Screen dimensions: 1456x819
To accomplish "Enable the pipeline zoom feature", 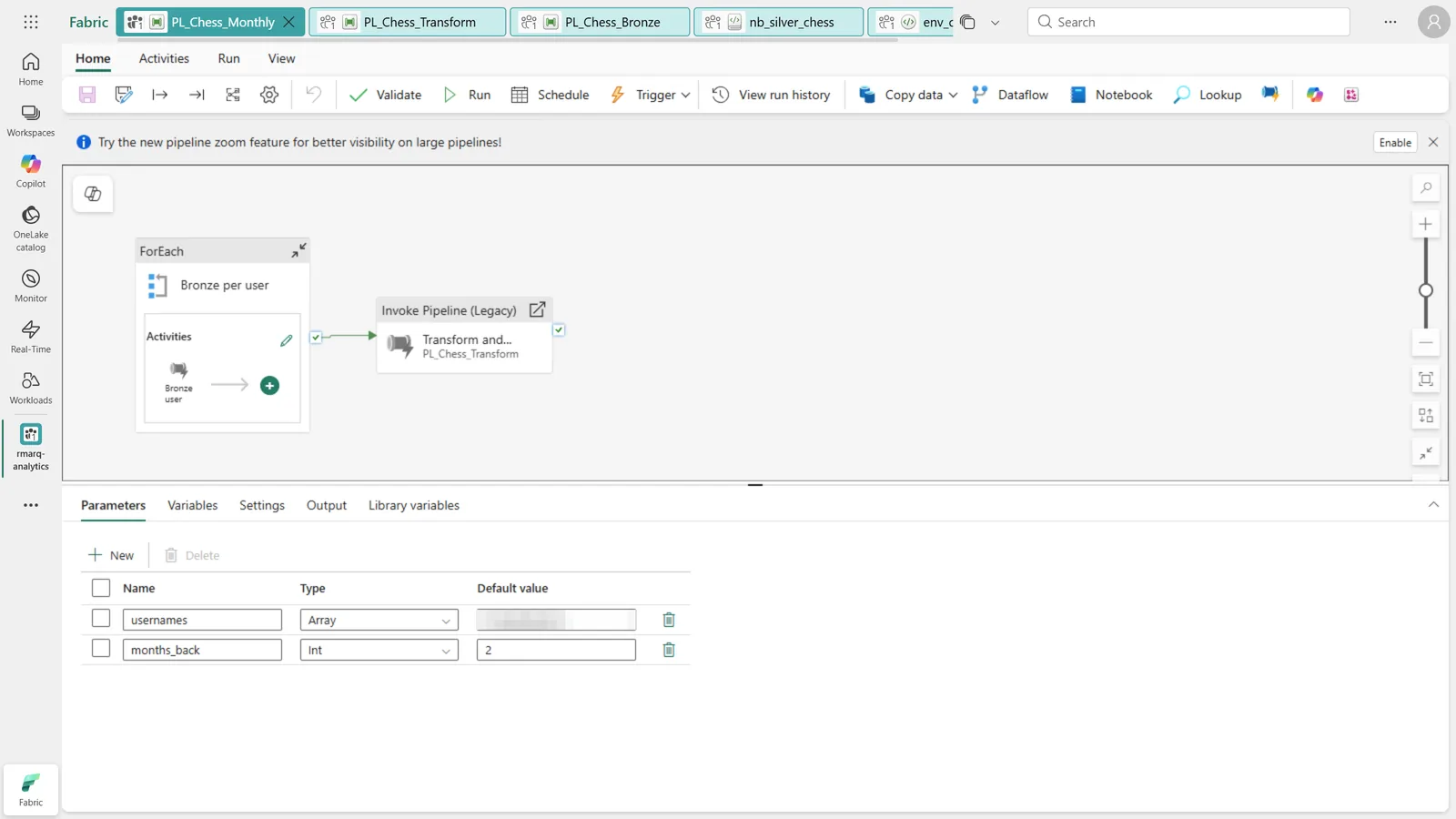I will (1395, 142).
